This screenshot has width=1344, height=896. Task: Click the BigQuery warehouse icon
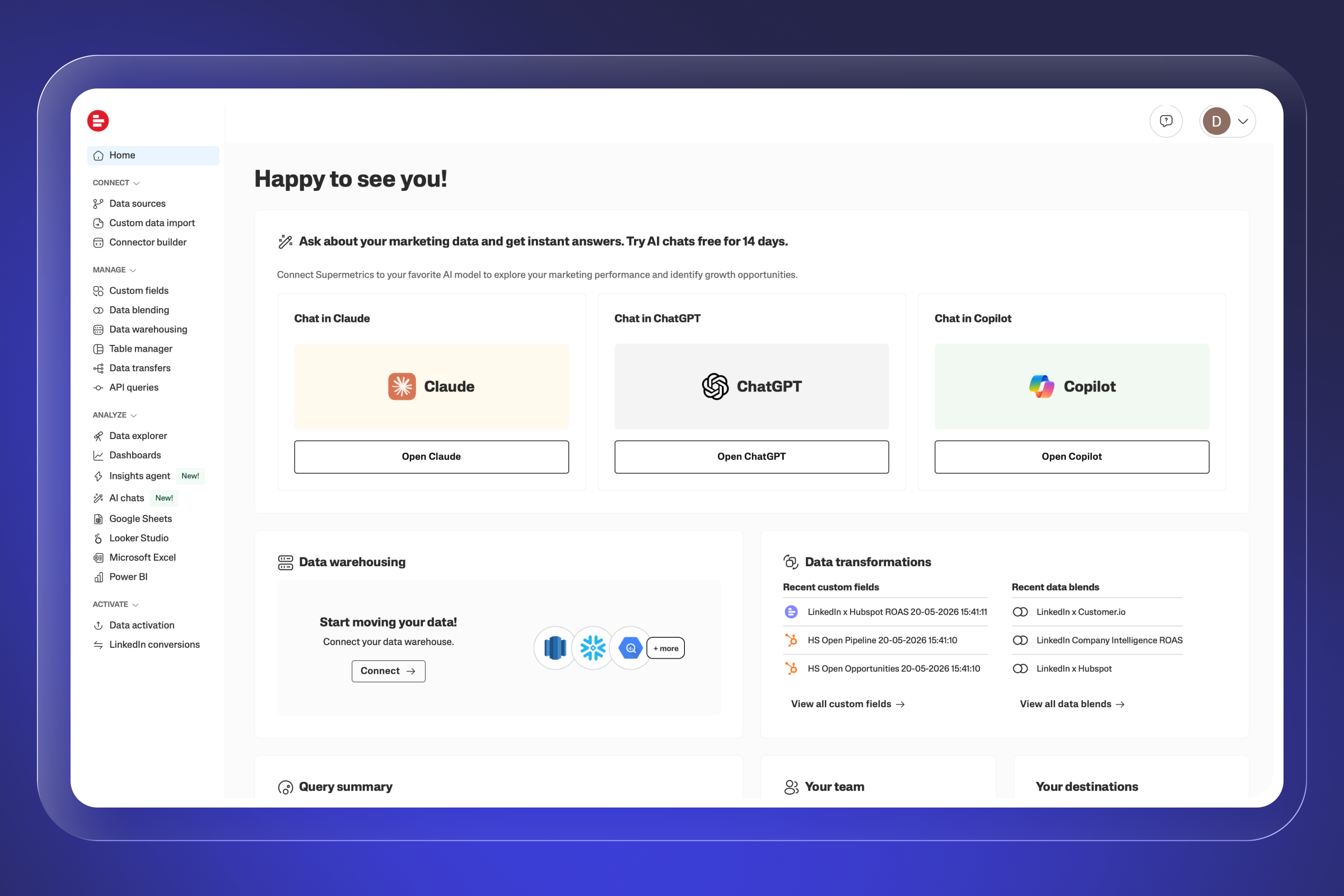click(x=631, y=648)
